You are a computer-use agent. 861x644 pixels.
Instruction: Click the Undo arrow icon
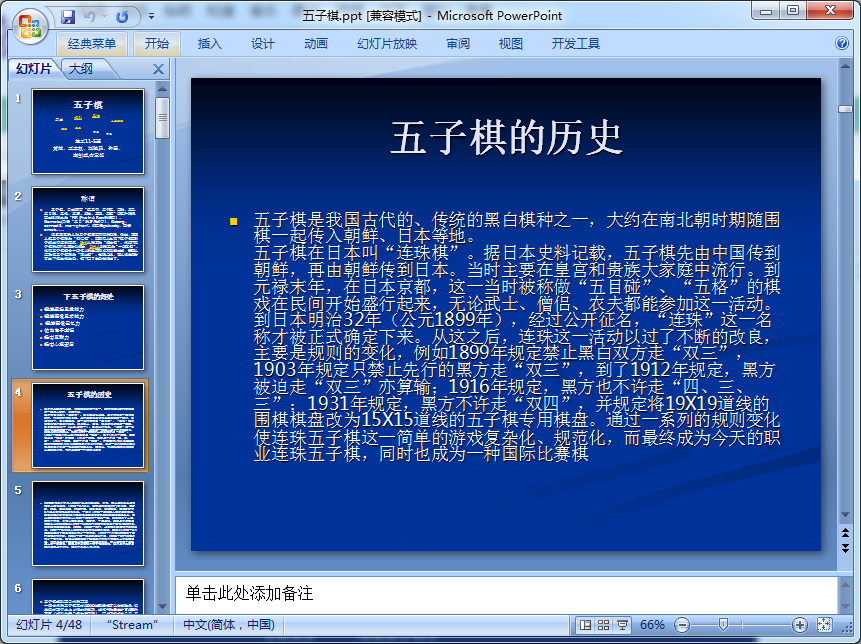pyautogui.click(x=89, y=16)
